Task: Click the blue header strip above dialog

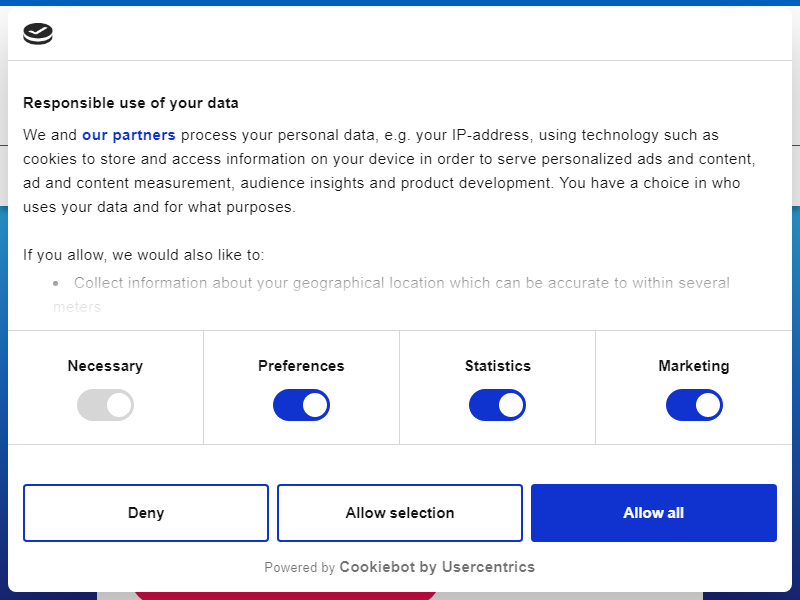Action: pos(400,3)
